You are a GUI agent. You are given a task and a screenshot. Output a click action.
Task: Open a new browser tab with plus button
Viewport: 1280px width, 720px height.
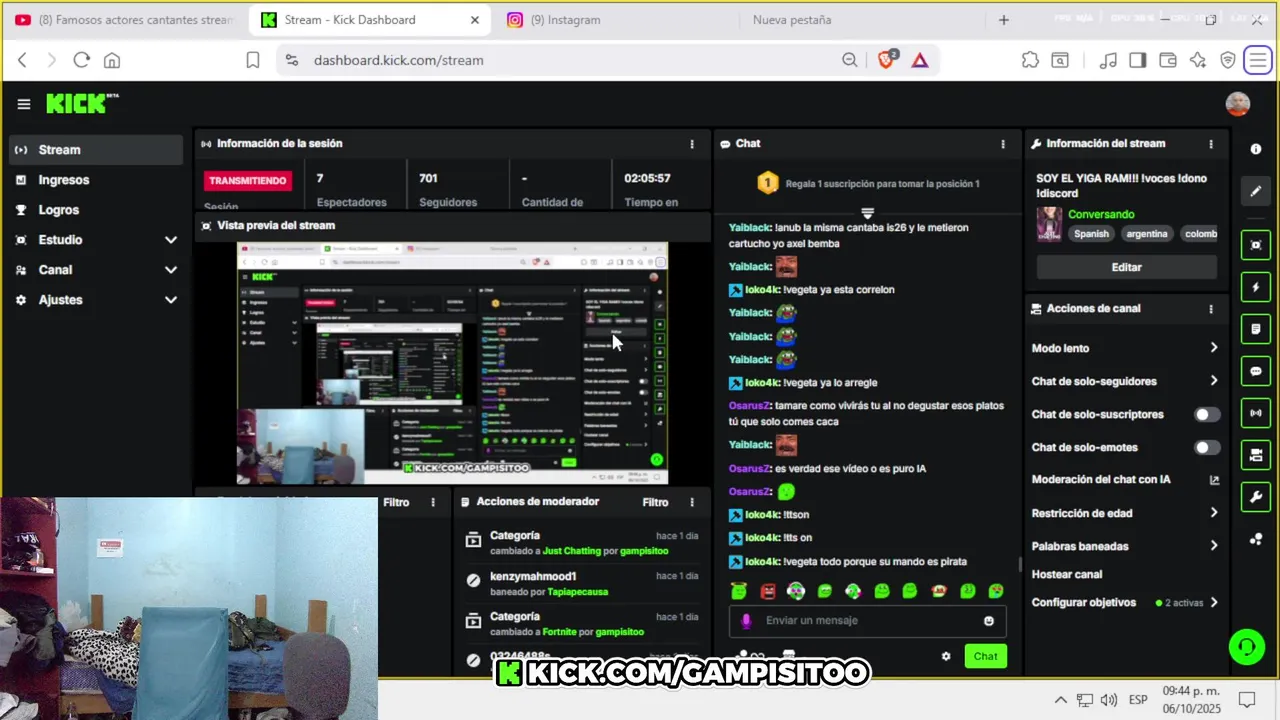click(x=1004, y=20)
